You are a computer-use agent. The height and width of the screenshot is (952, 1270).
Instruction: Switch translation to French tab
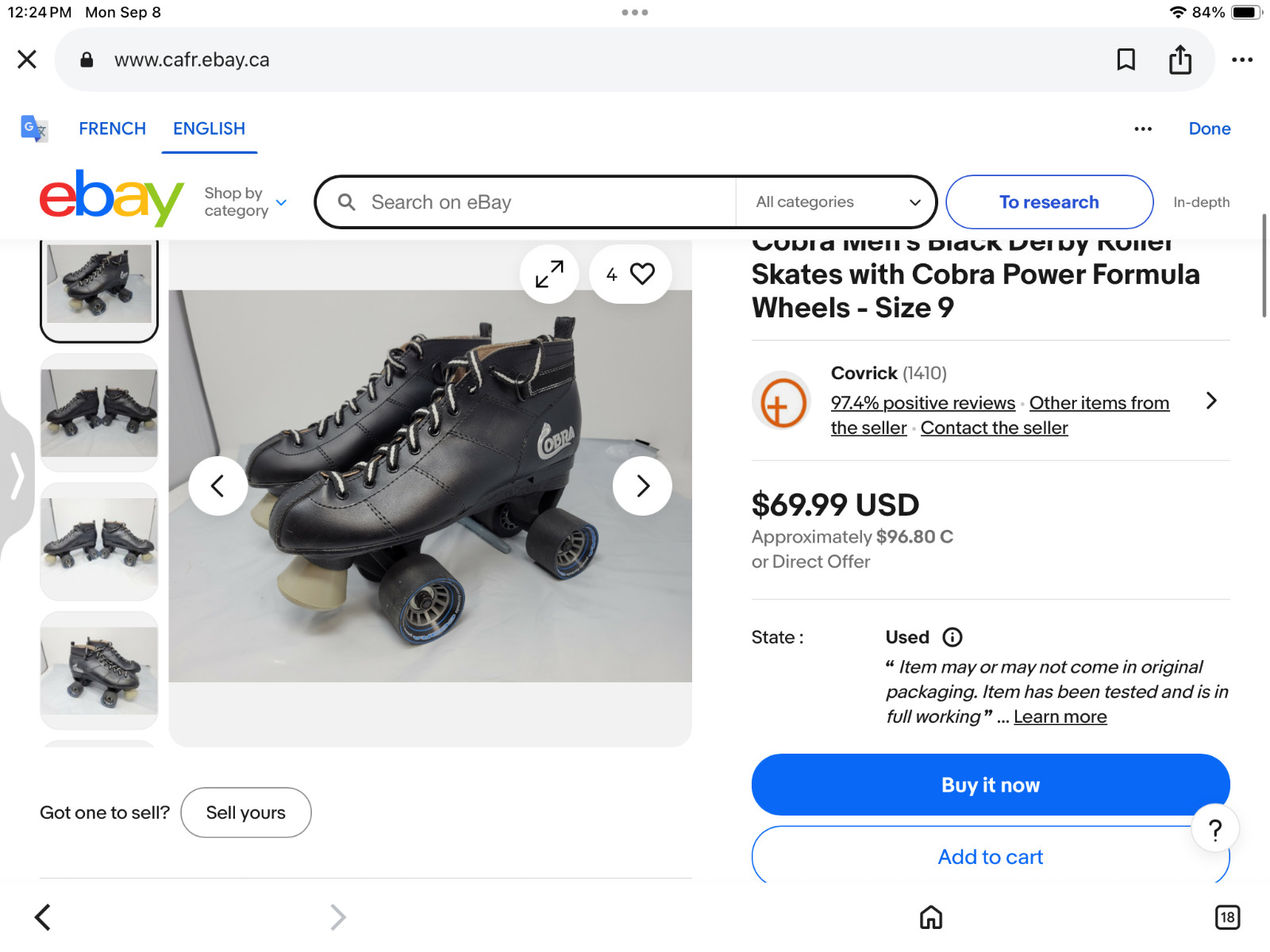point(112,129)
